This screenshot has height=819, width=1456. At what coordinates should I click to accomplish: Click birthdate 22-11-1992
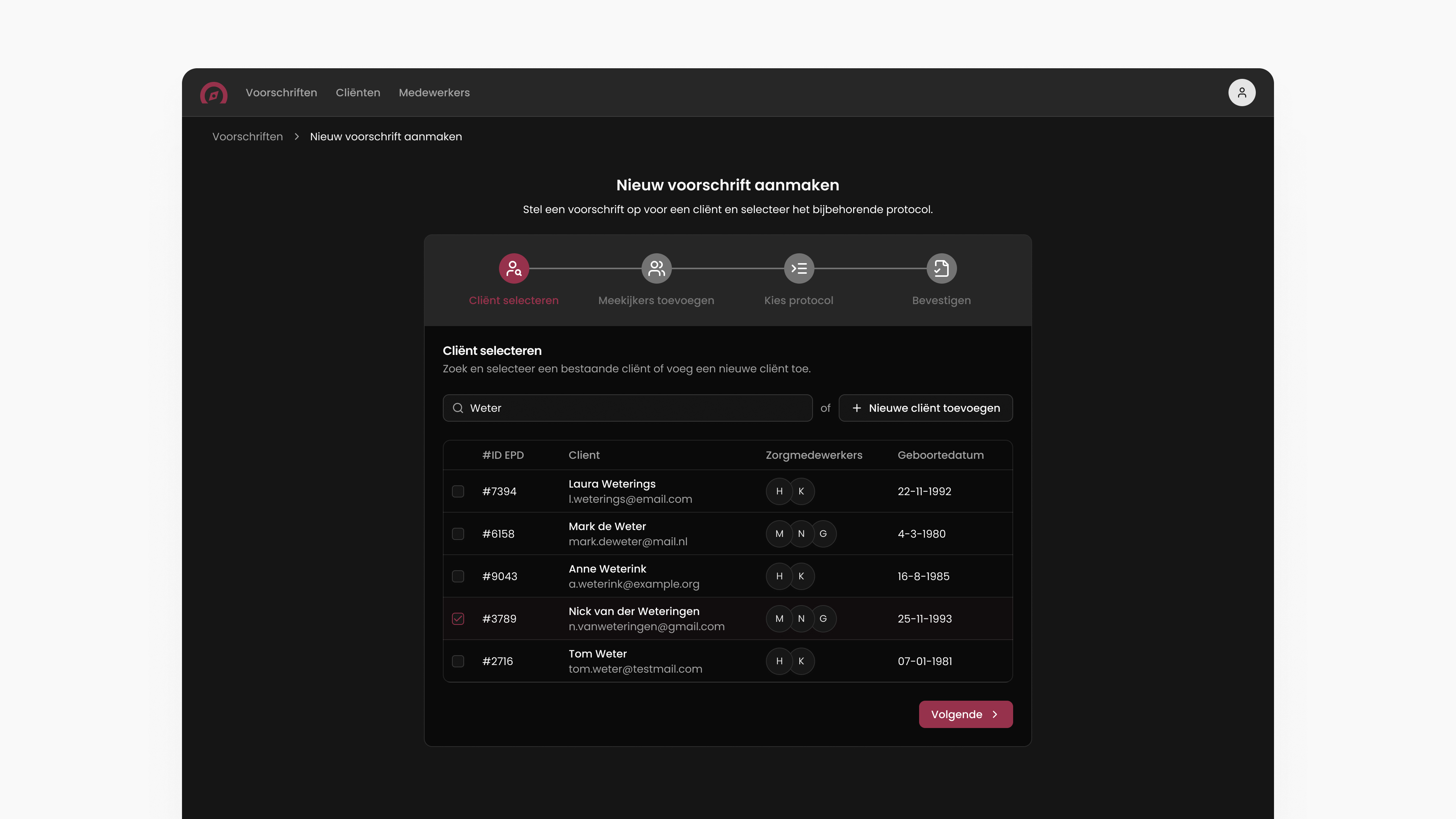(x=924, y=491)
